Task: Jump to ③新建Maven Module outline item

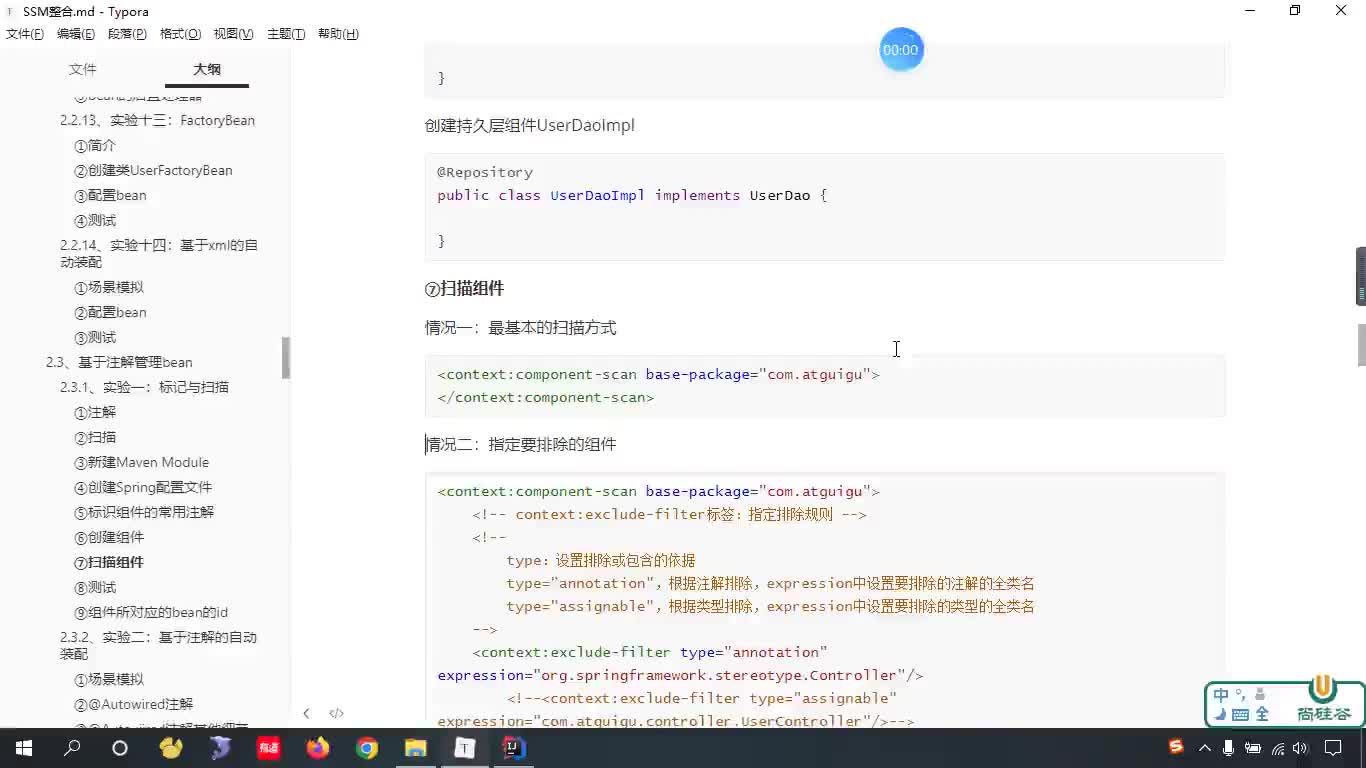Action: (141, 462)
